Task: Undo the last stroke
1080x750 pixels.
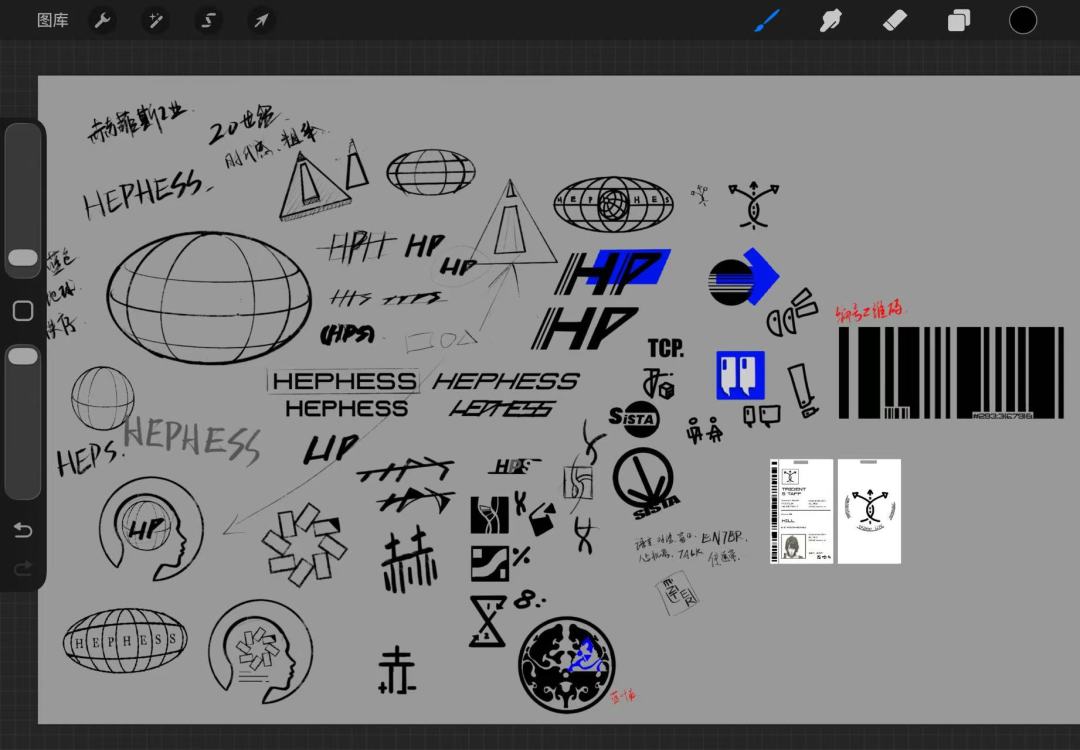Action: (23, 530)
